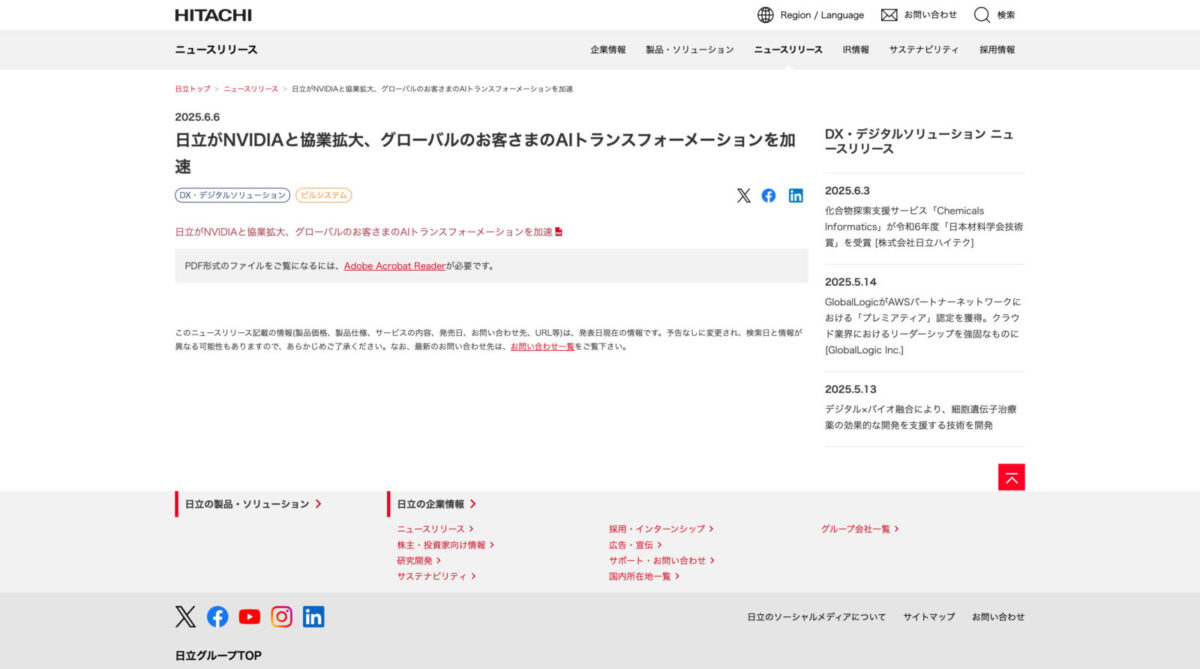This screenshot has width=1200, height=669.
Task: Click the HITACHI logo in header
Action: click(213, 15)
